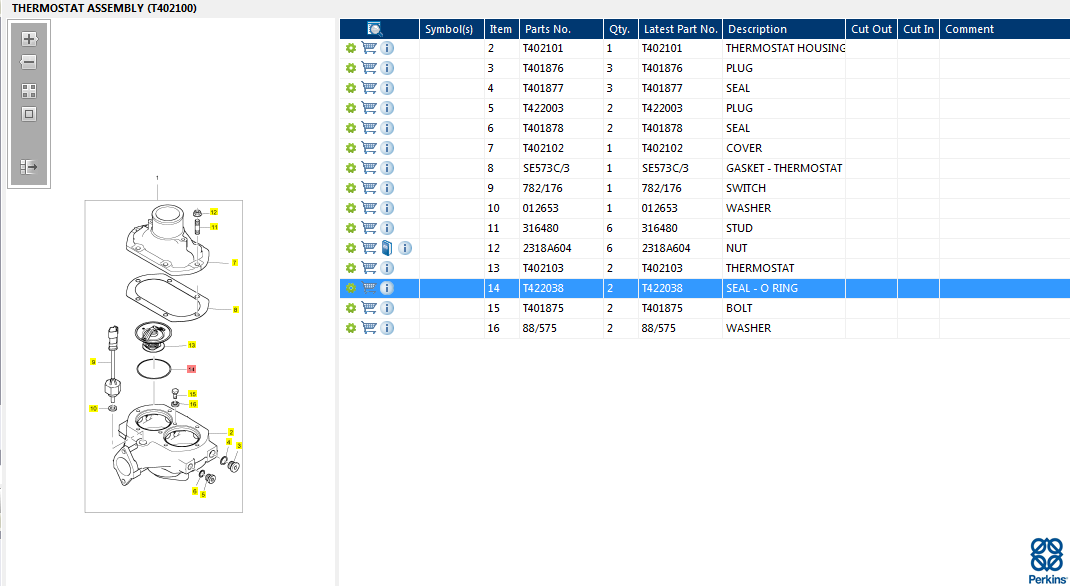
Task: Click green gear for COVER row
Action: pos(351,148)
